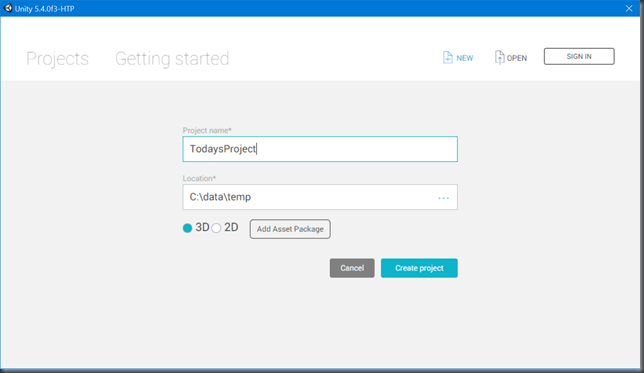Image resolution: width=644 pixels, height=373 pixels.
Task: Click the SIGN IN button
Action: 579,56
